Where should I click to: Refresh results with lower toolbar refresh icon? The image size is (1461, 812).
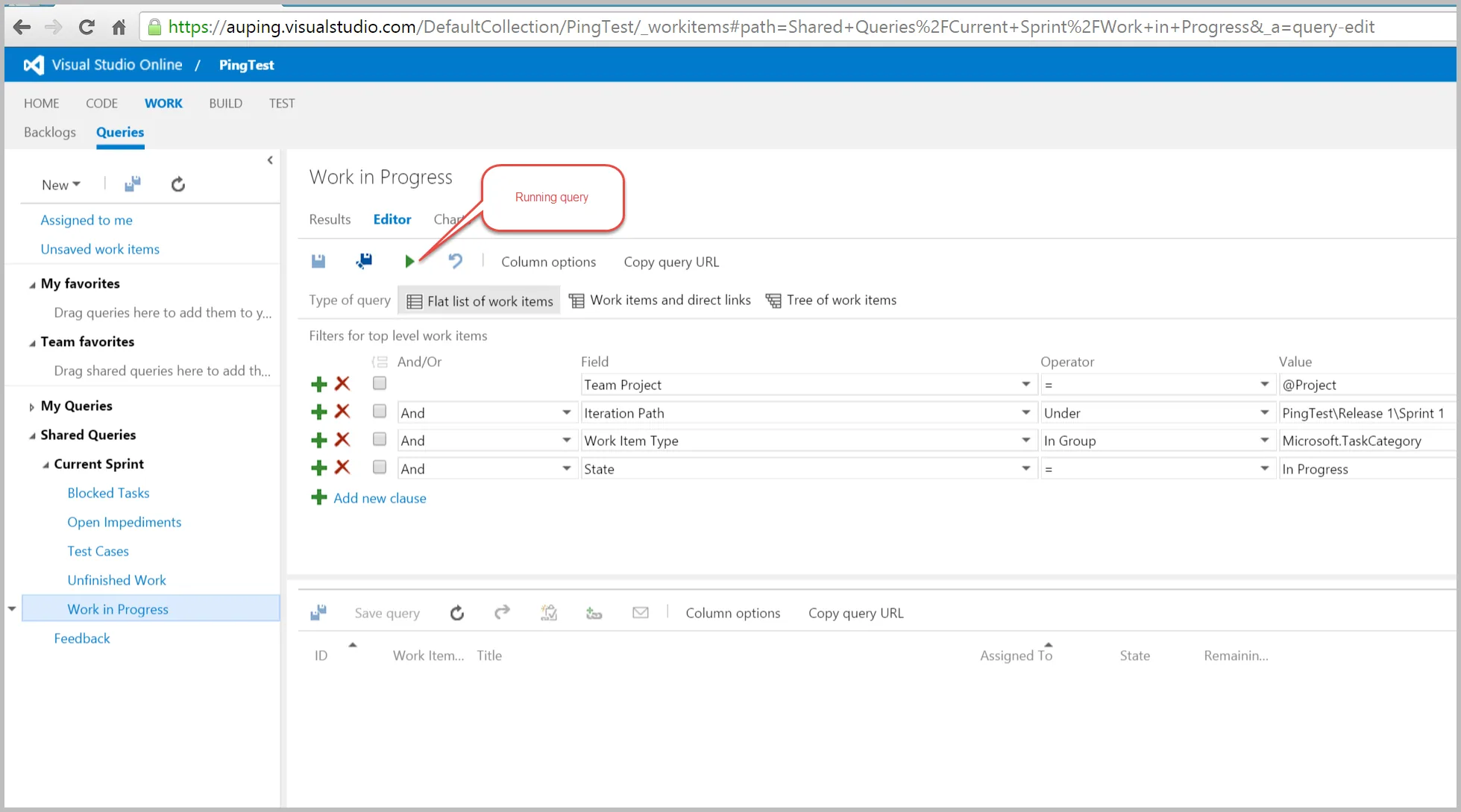[457, 613]
